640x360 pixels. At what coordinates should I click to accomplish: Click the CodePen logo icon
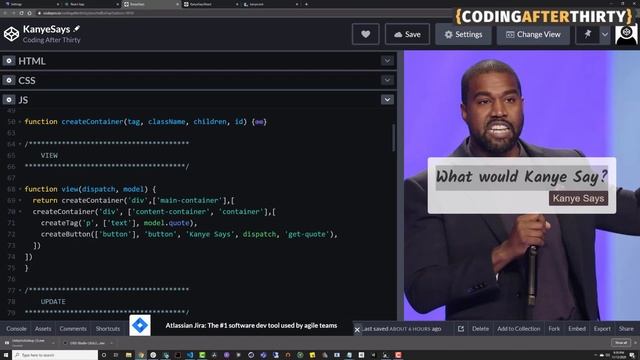[11, 34]
